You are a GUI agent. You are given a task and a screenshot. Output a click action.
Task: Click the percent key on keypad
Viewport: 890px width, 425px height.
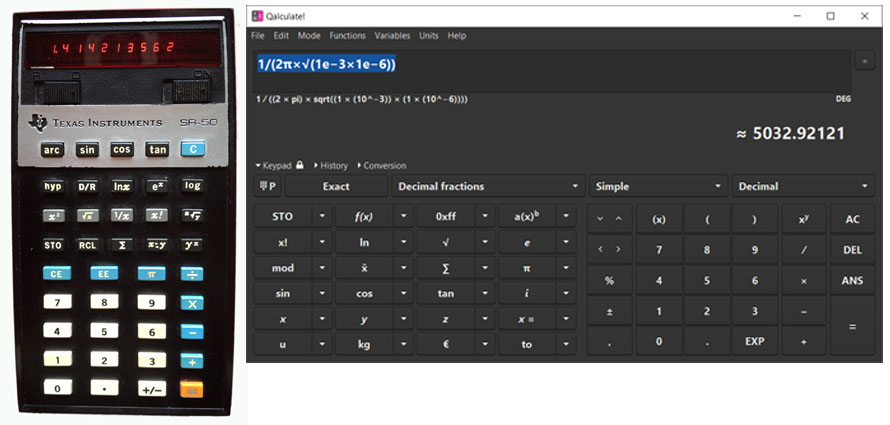[609, 281]
